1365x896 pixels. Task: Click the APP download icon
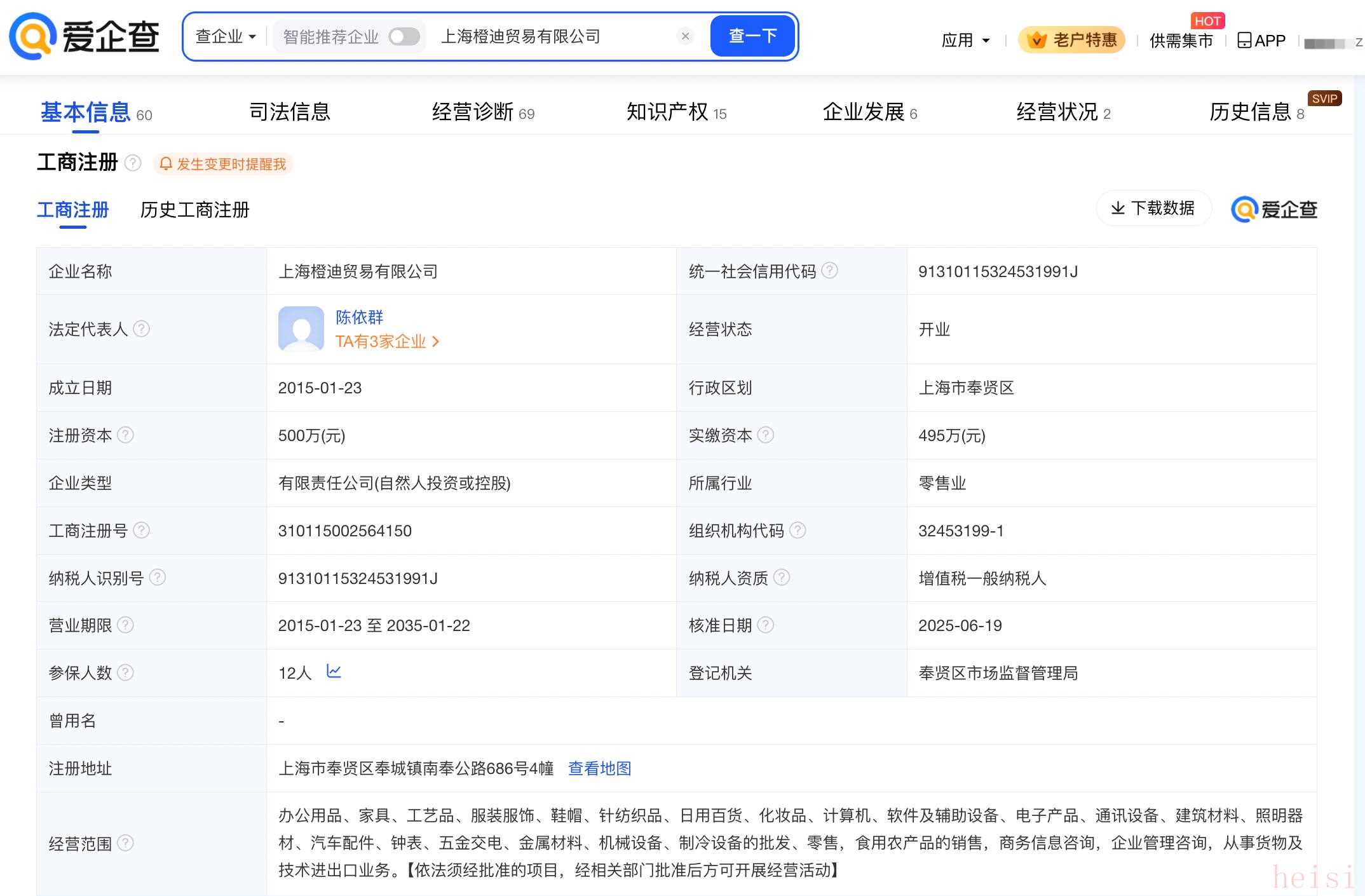(1261, 41)
